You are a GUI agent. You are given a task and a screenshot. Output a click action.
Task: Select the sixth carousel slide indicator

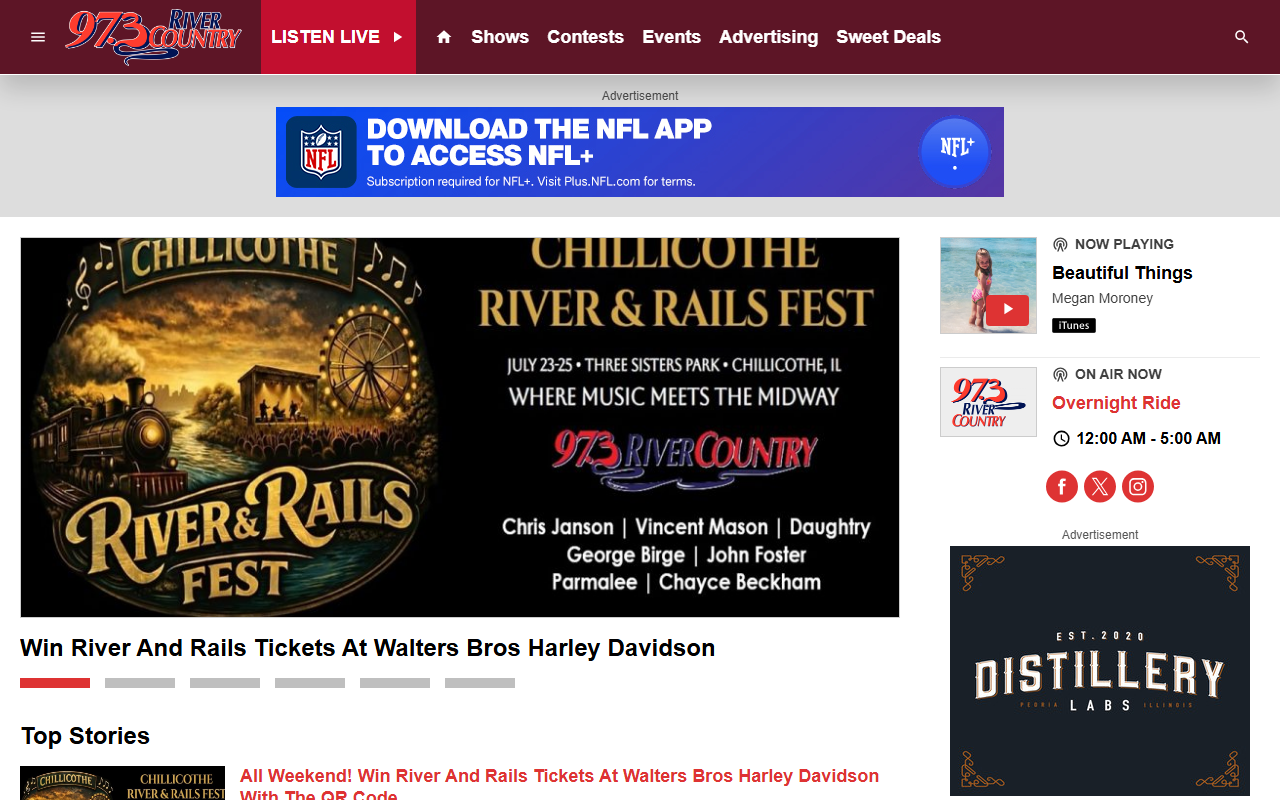pyautogui.click(x=480, y=683)
